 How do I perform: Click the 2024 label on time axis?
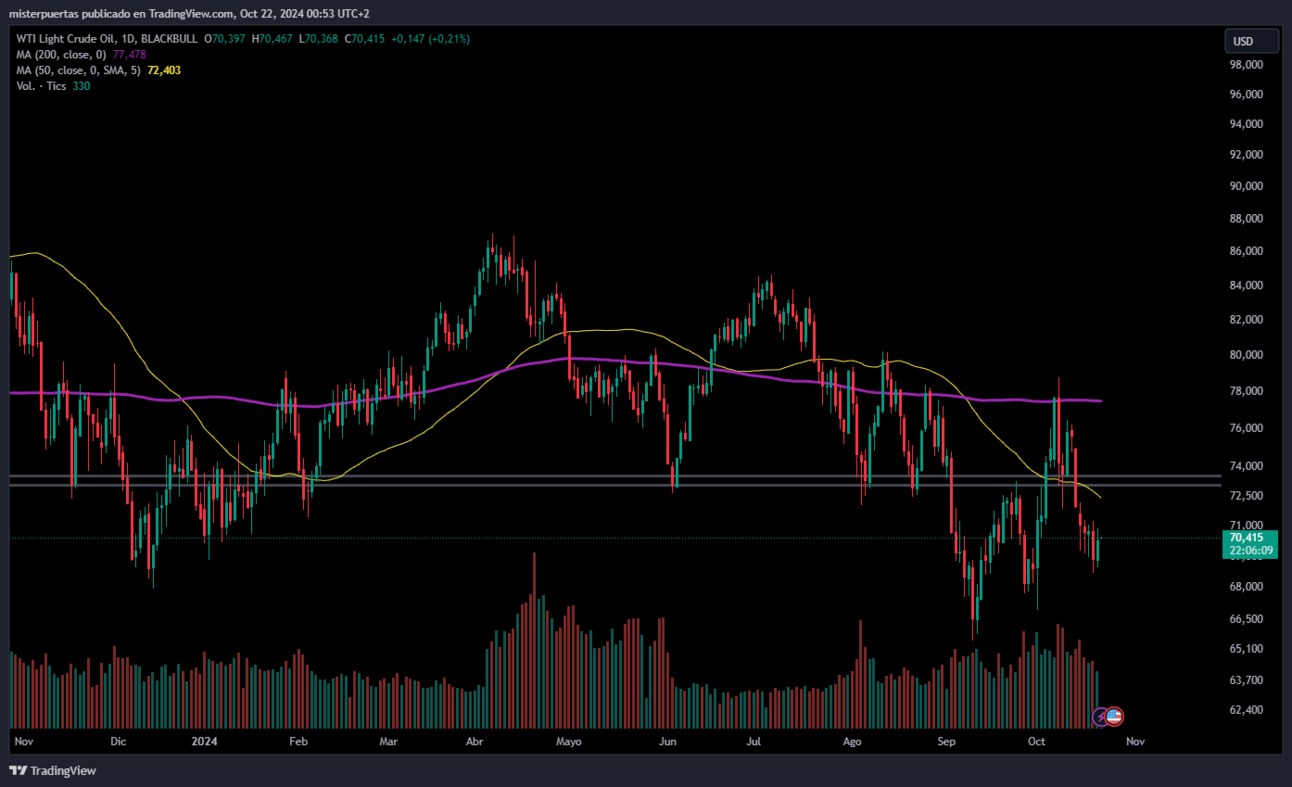pyautogui.click(x=204, y=742)
